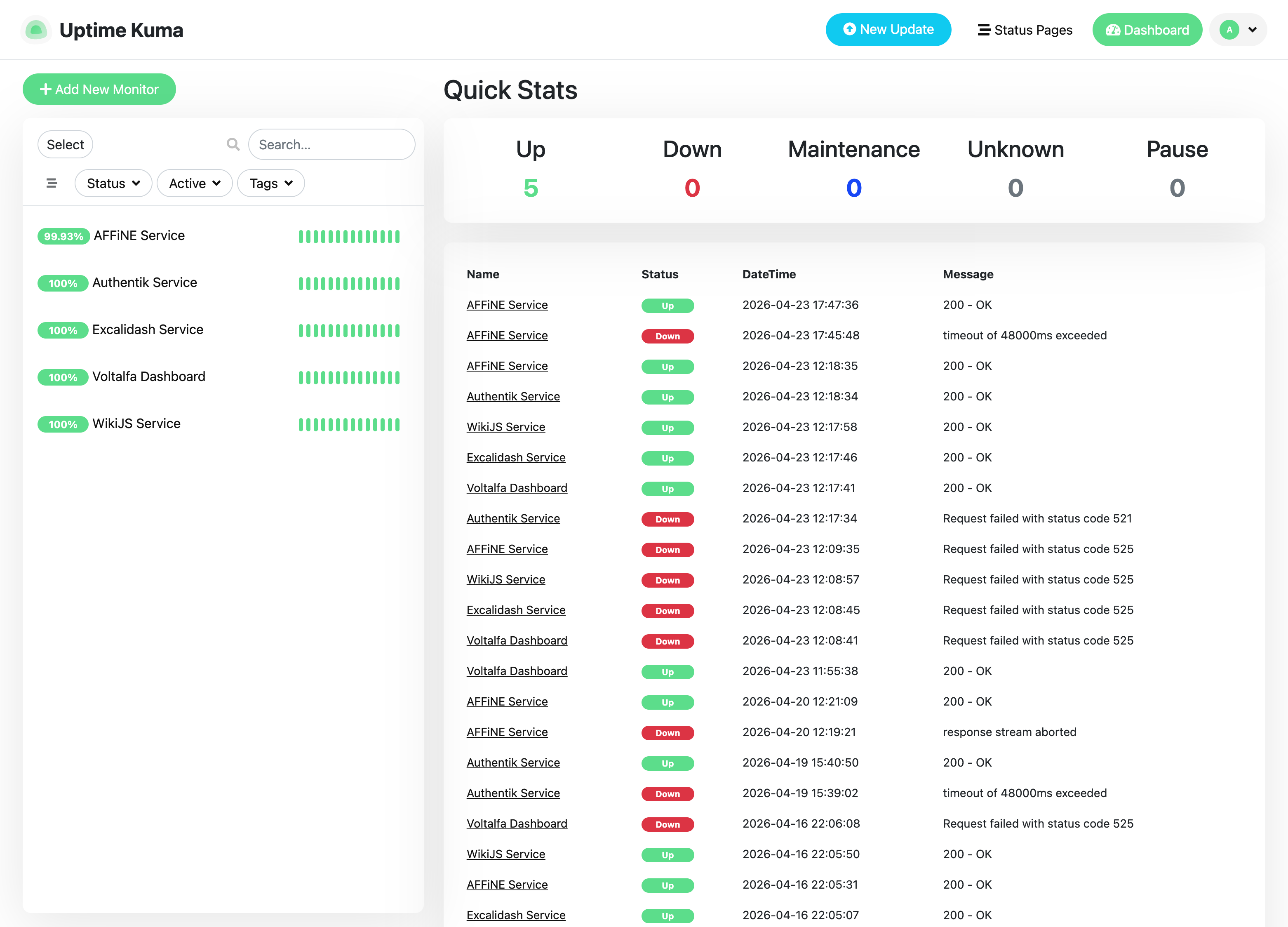The height and width of the screenshot is (927, 1288).
Task: Click Authentik Service link at 15:40:50
Action: click(513, 763)
